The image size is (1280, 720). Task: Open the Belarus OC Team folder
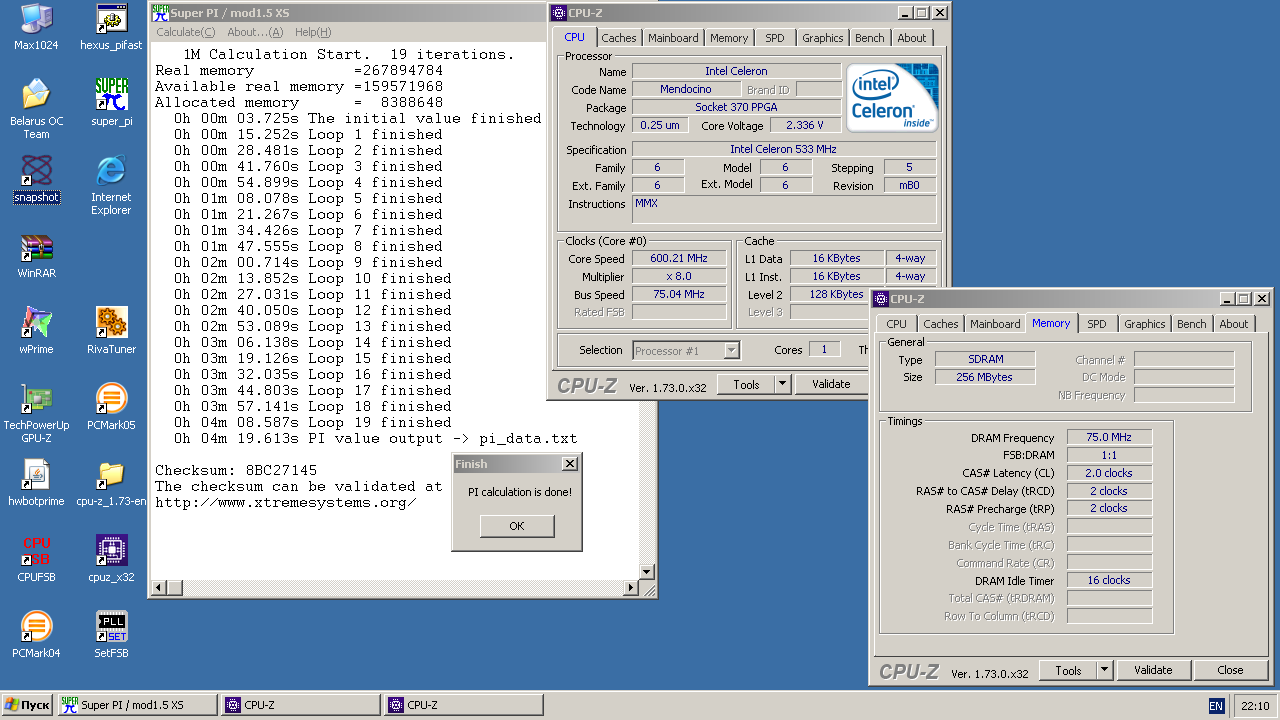click(x=36, y=108)
